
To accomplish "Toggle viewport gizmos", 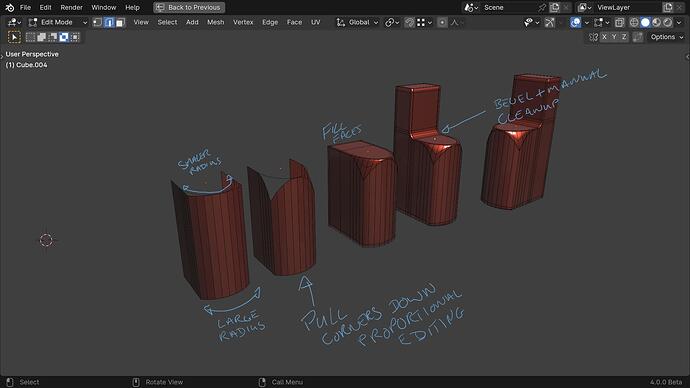I will (x=550, y=22).
